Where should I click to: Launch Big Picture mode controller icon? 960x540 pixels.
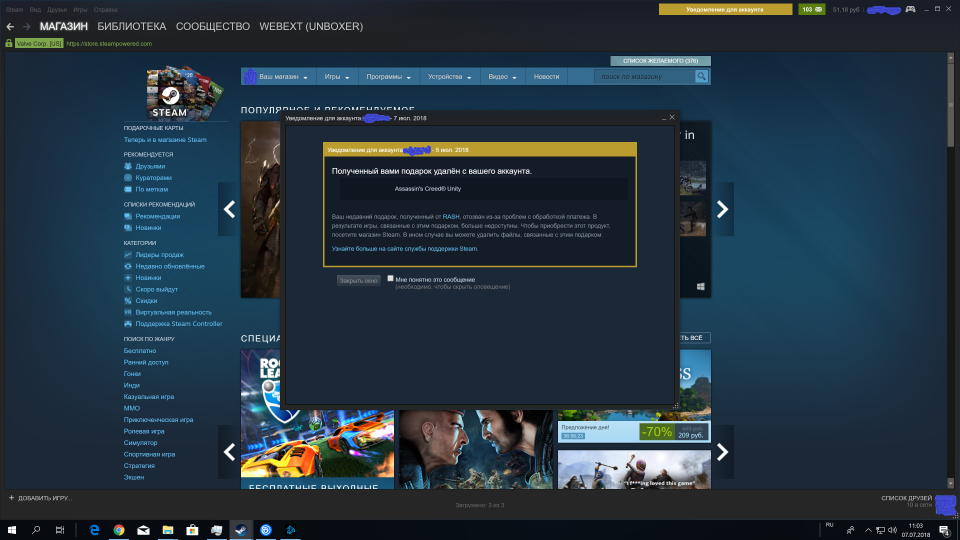910,9
